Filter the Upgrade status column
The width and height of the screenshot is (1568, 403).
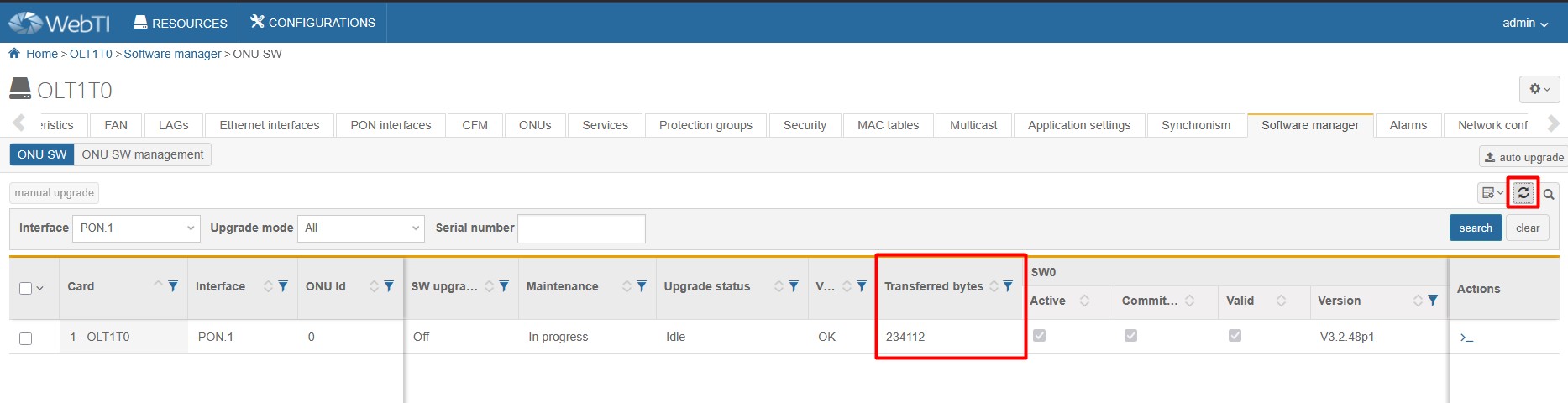[x=794, y=286]
